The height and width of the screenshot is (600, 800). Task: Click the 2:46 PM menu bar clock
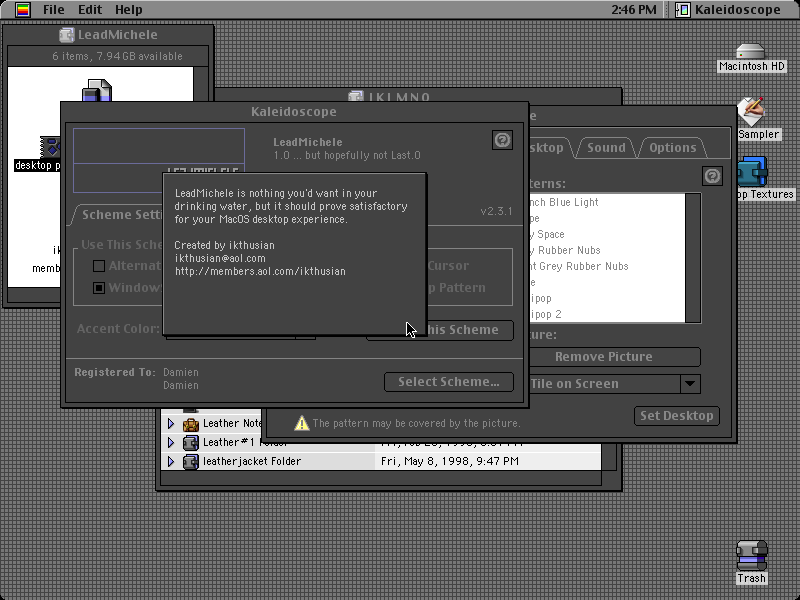[634, 10]
